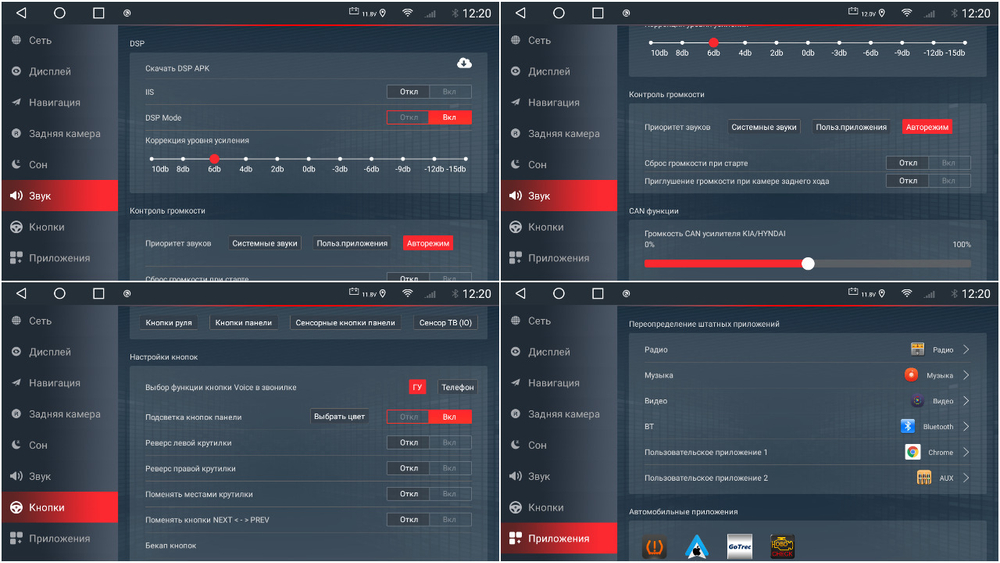The width and height of the screenshot is (1000, 563).
Task: Tap the Сон moon icon on the Кнопки screen
Action: point(16,445)
